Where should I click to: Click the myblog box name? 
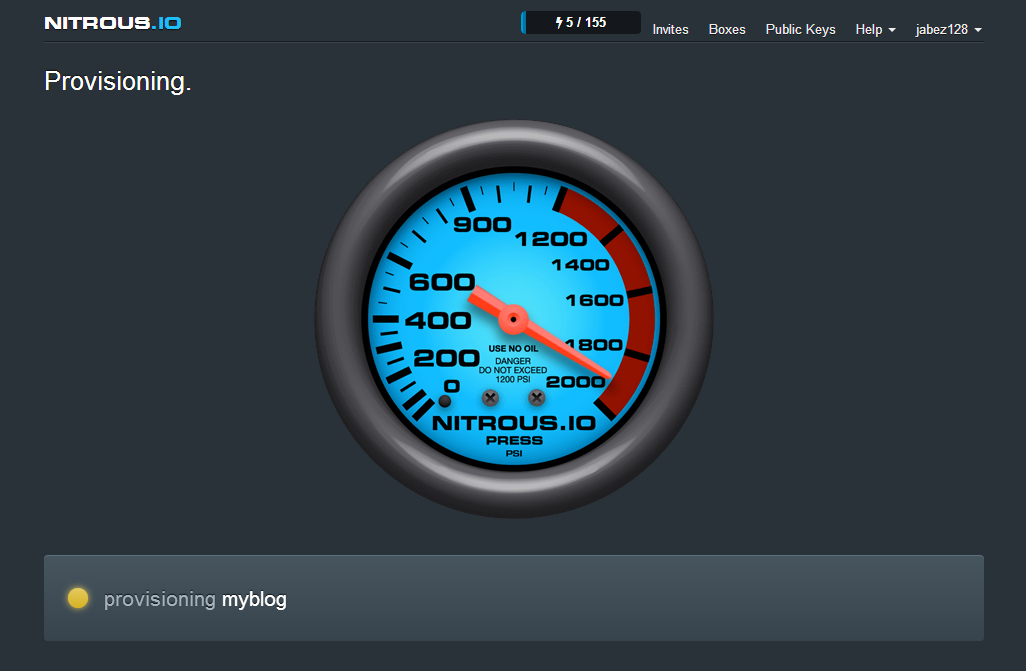(x=254, y=599)
